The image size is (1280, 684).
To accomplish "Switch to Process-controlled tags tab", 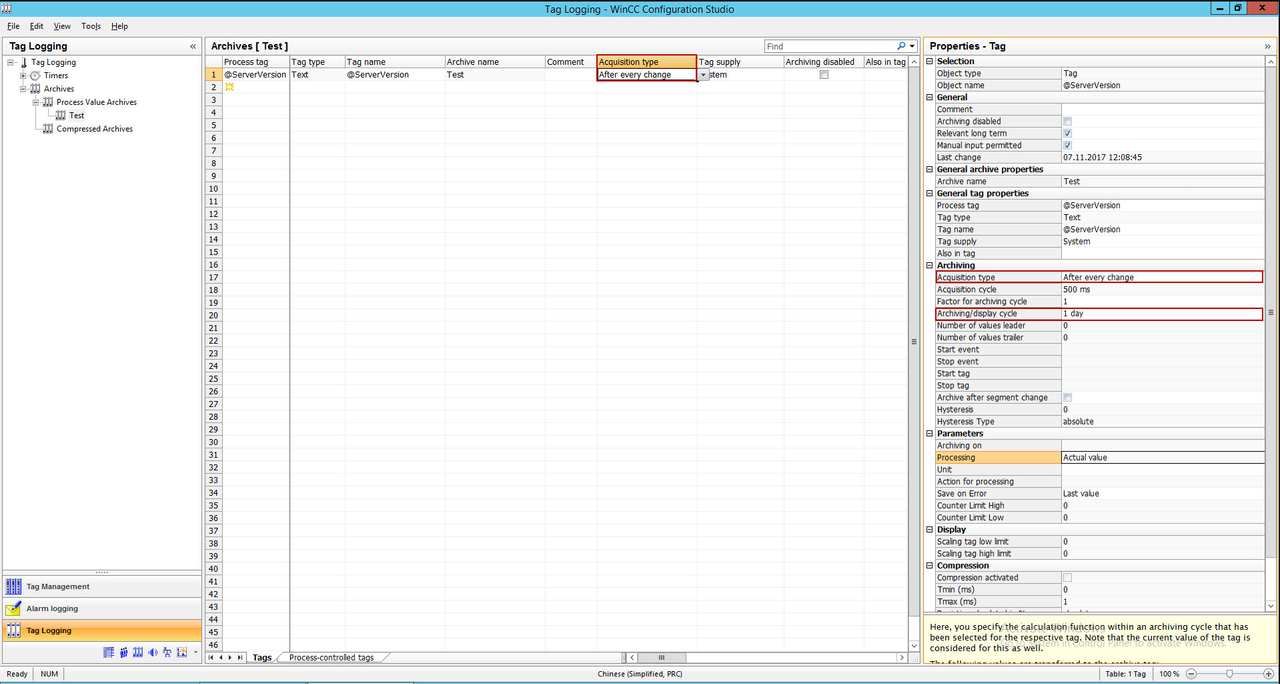I will (331, 658).
